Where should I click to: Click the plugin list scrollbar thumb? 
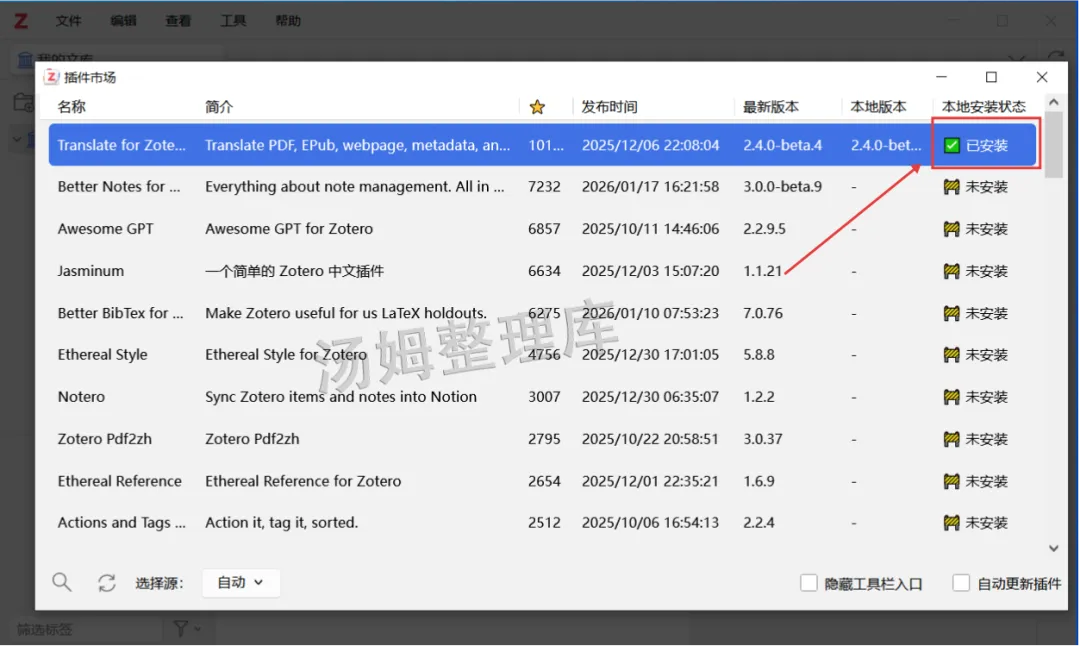point(1053,145)
